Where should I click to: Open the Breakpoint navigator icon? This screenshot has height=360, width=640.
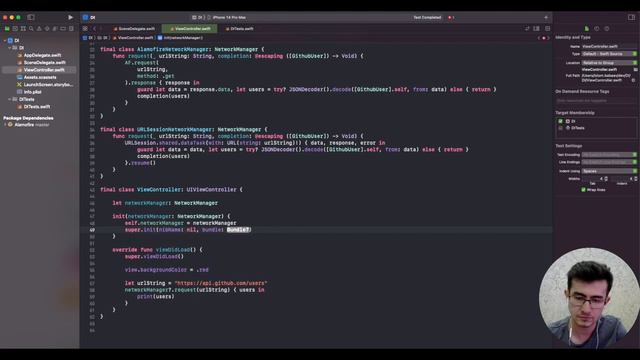(63, 29)
